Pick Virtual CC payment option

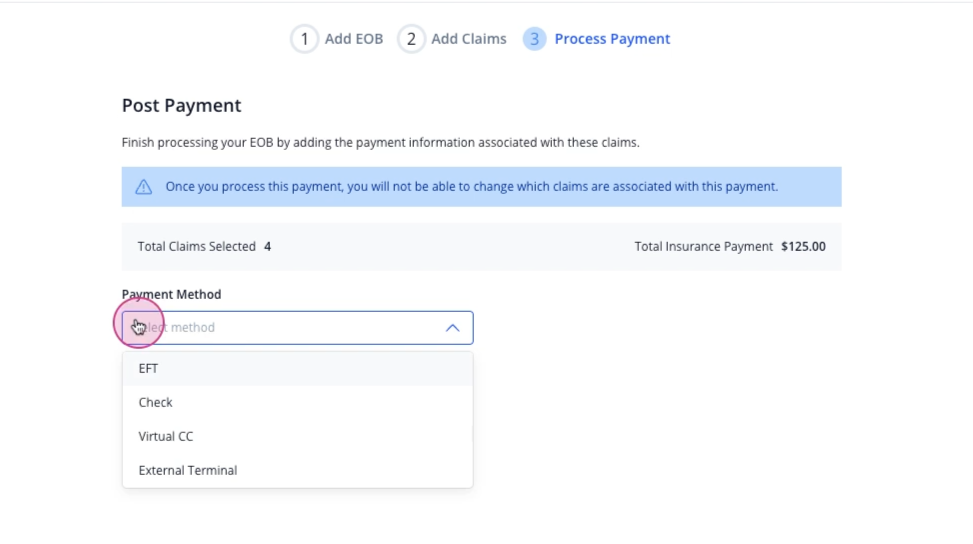[x=297, y=437]
